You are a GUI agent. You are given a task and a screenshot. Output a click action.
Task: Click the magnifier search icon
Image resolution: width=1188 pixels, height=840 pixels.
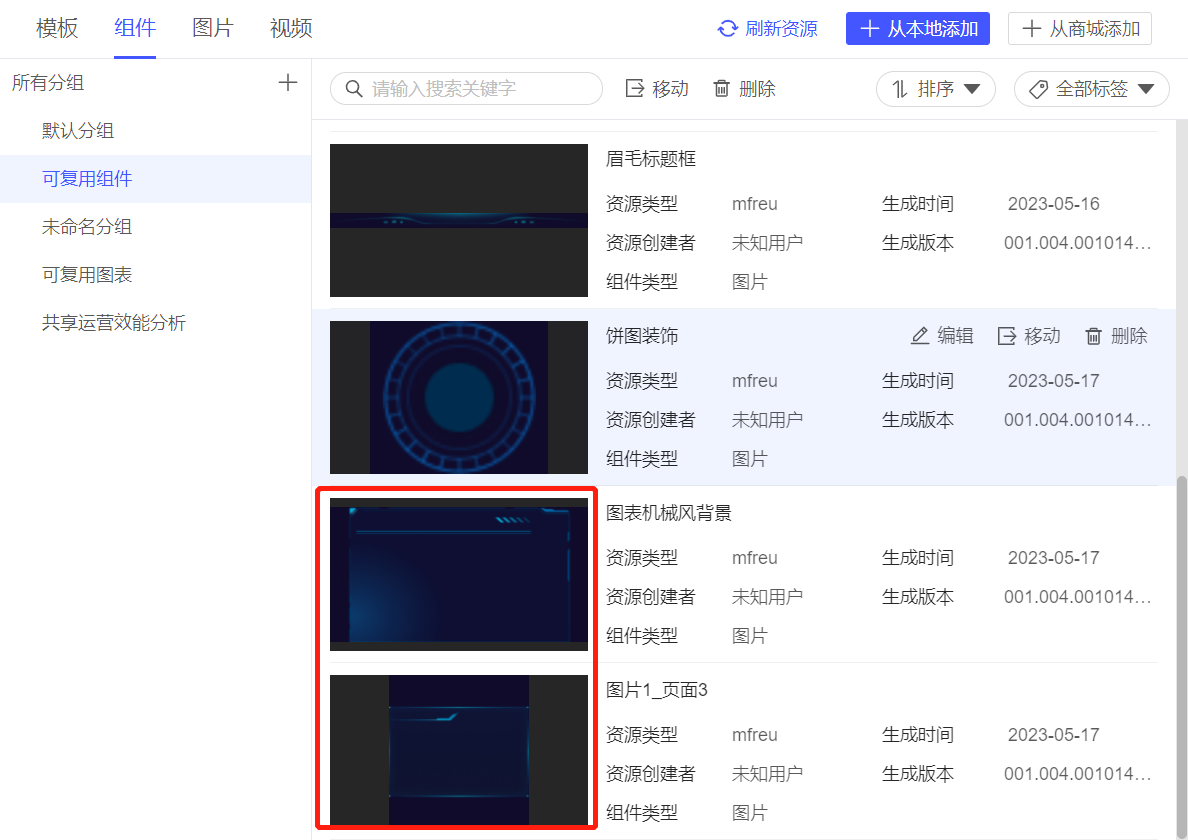[353, 89]
